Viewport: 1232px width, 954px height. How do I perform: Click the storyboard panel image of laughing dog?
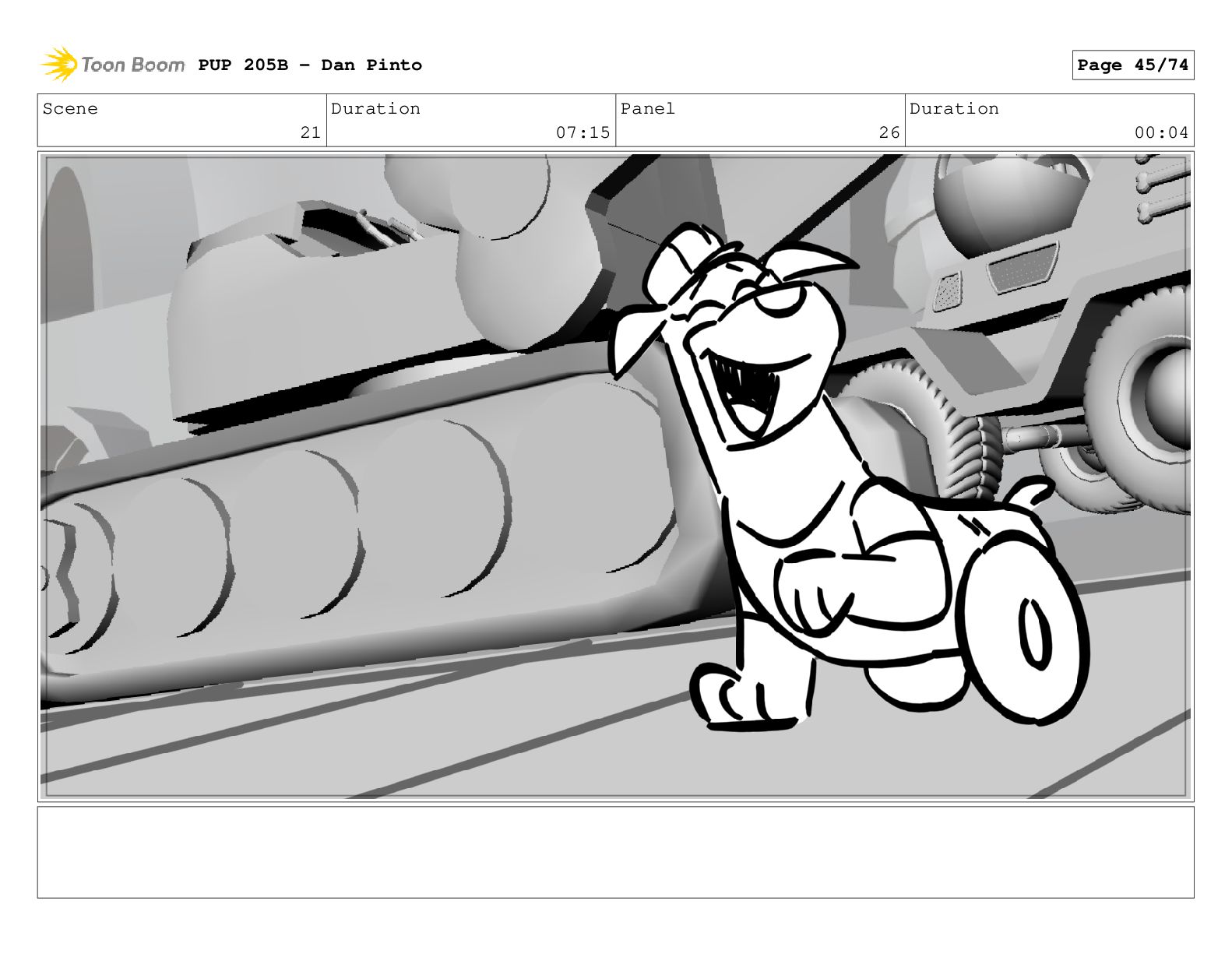click(615, 477)
